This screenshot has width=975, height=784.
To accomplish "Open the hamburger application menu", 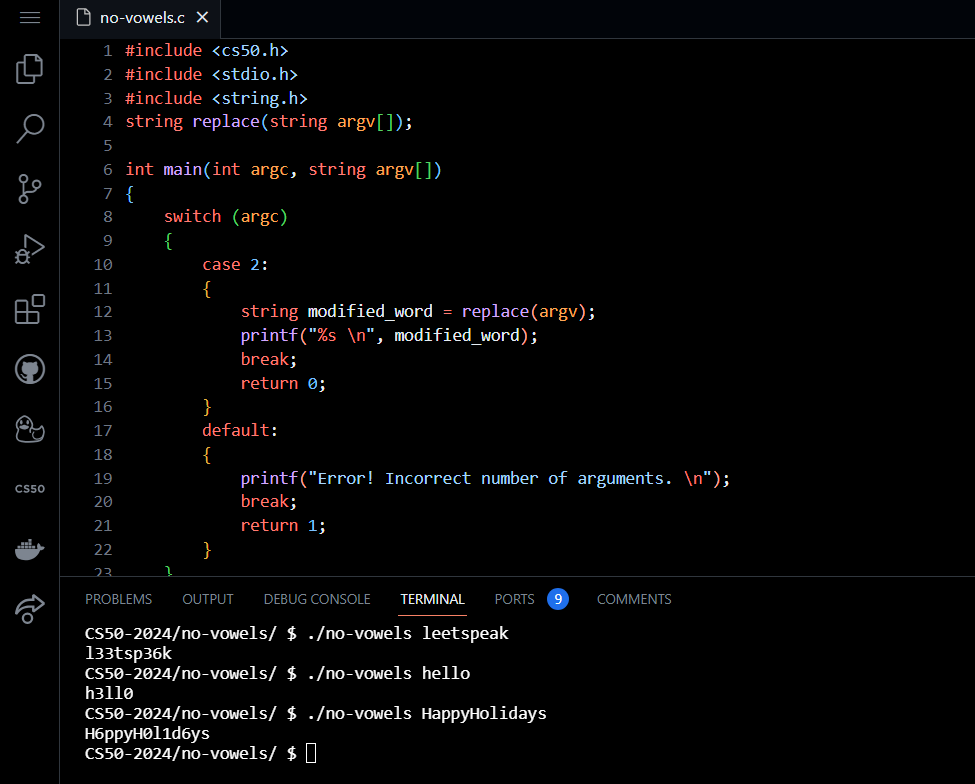I will pyautogui.click(x=30, y=17).
